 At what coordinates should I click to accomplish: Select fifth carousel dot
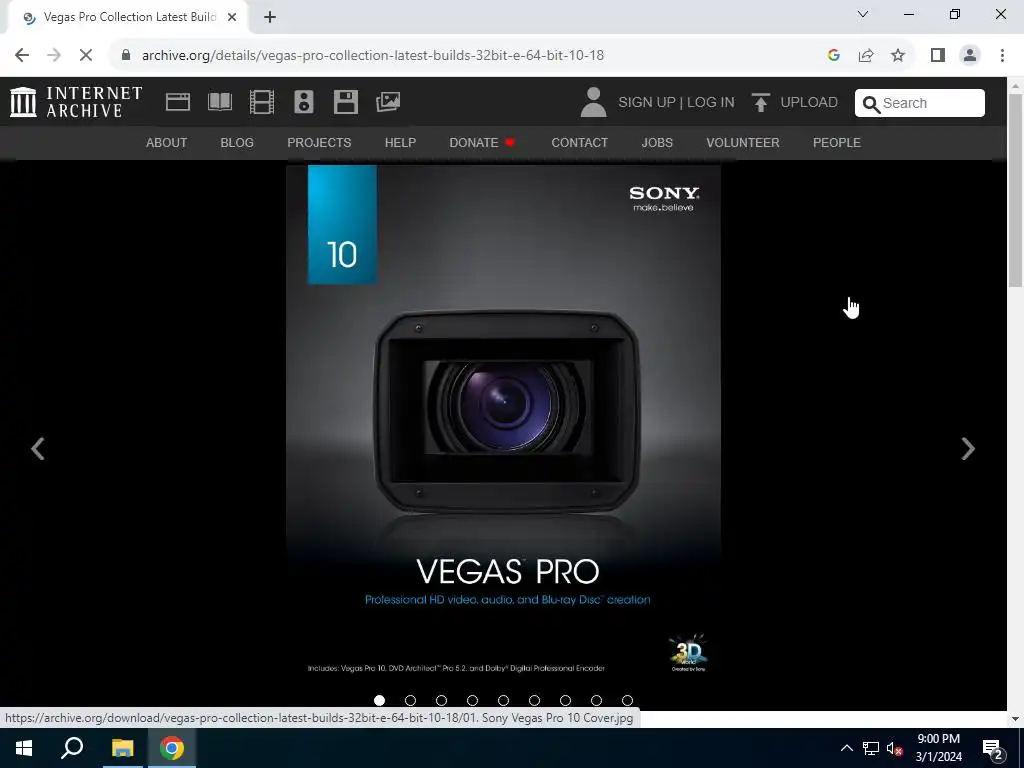pos(504,700)
